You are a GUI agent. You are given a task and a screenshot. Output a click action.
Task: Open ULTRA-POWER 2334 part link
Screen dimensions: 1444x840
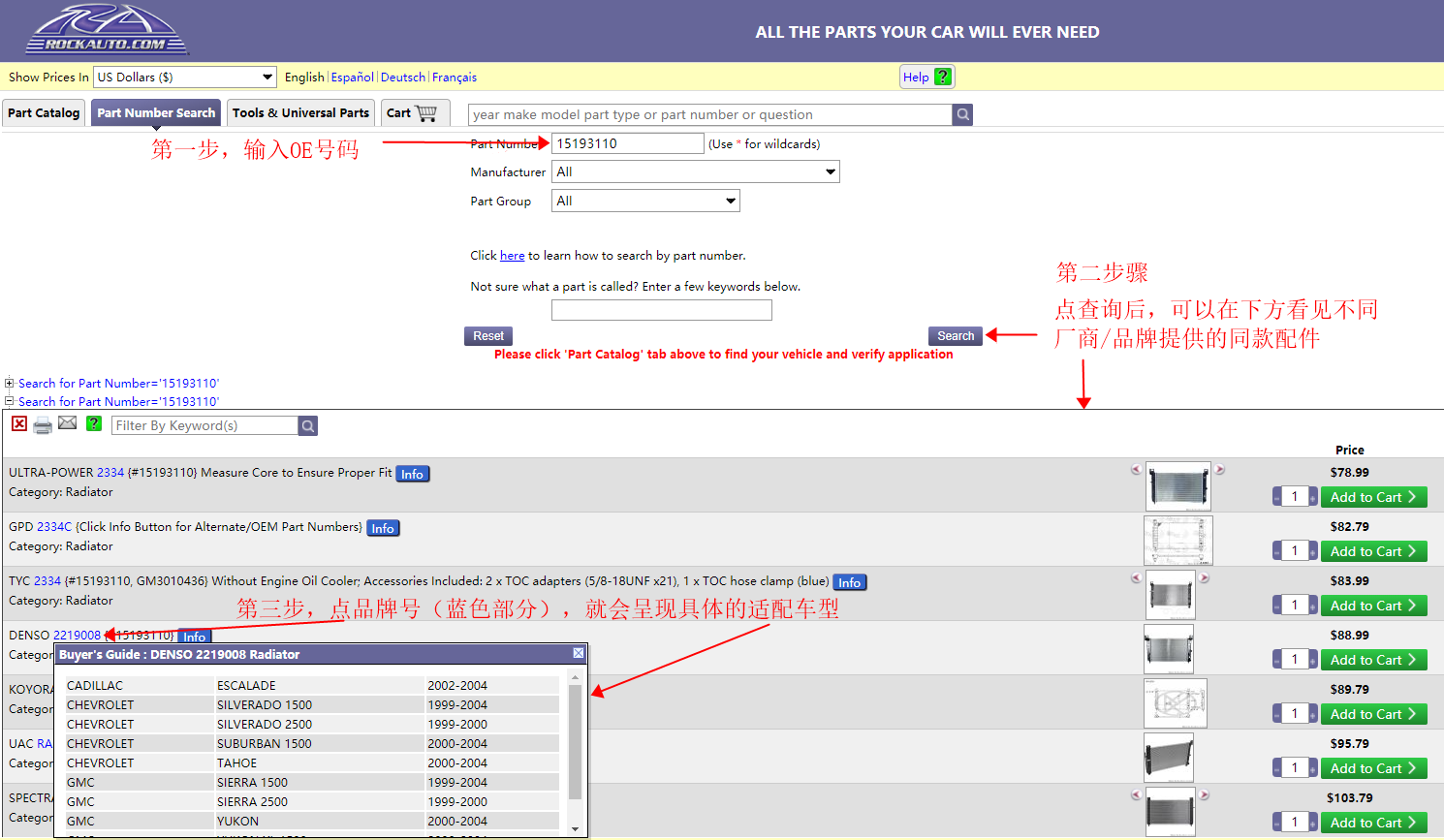110,473
